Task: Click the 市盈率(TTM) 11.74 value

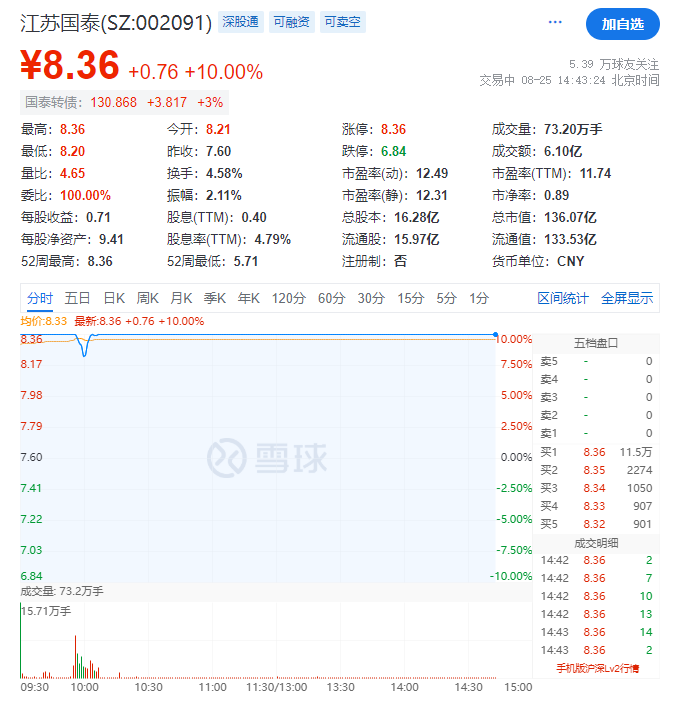Action: [x=595, y=173]
